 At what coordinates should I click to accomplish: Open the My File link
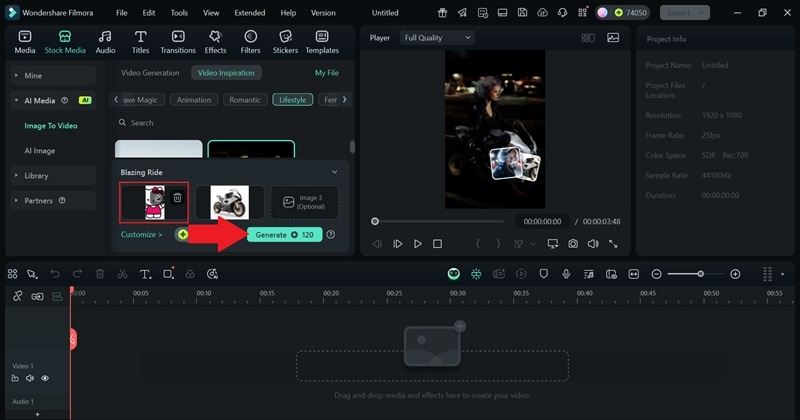tap(327, 73)
